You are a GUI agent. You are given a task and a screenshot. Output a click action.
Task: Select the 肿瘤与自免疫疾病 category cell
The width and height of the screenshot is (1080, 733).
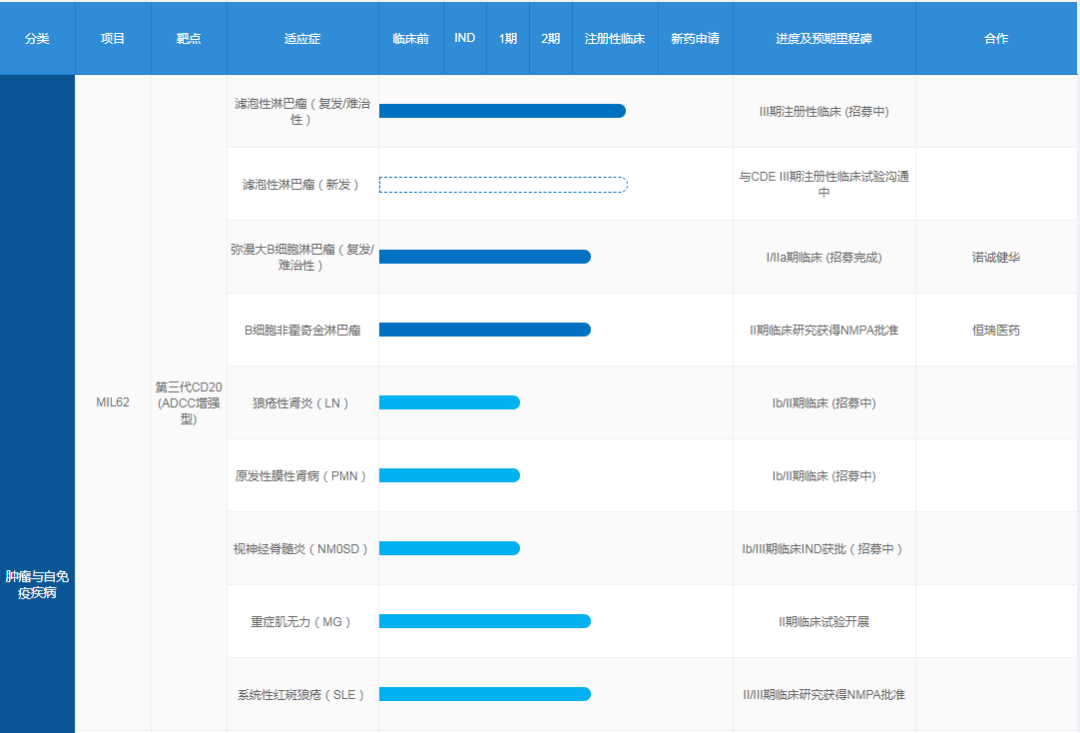click(37, 585)
